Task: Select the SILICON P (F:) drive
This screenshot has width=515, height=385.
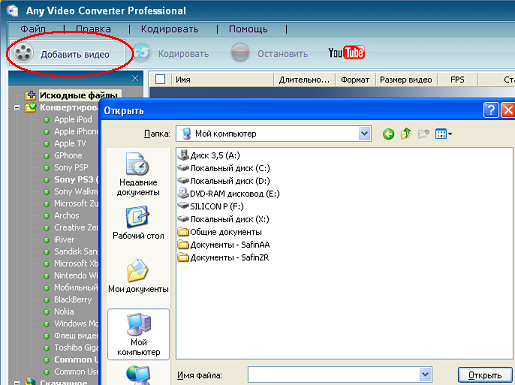Action: pos(211,206)
